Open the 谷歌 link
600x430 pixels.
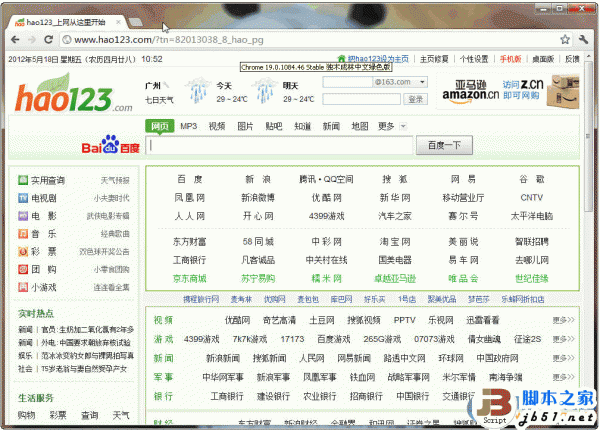tap(532, 179)
